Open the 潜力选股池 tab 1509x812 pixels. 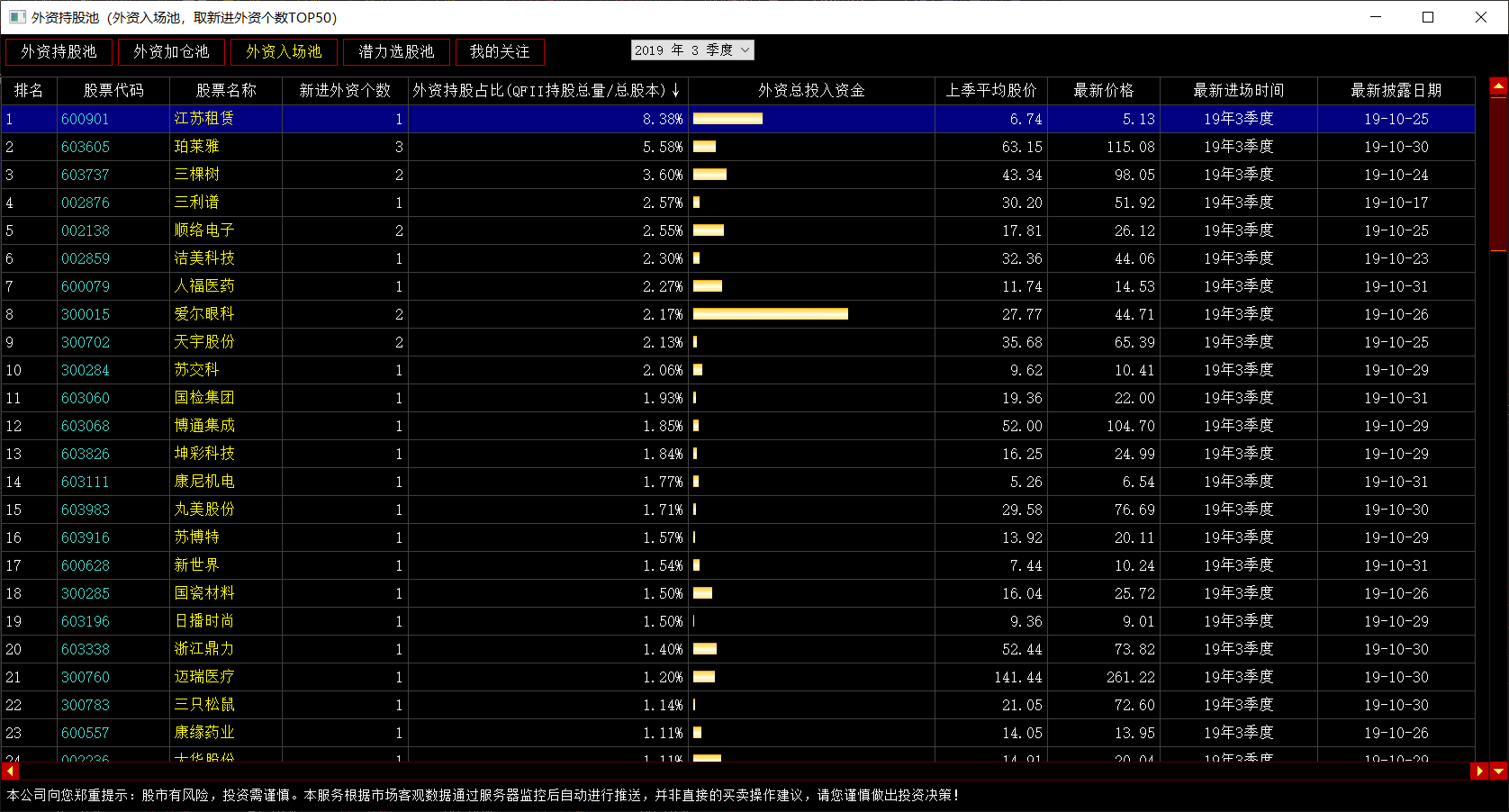tap(396, 52)
